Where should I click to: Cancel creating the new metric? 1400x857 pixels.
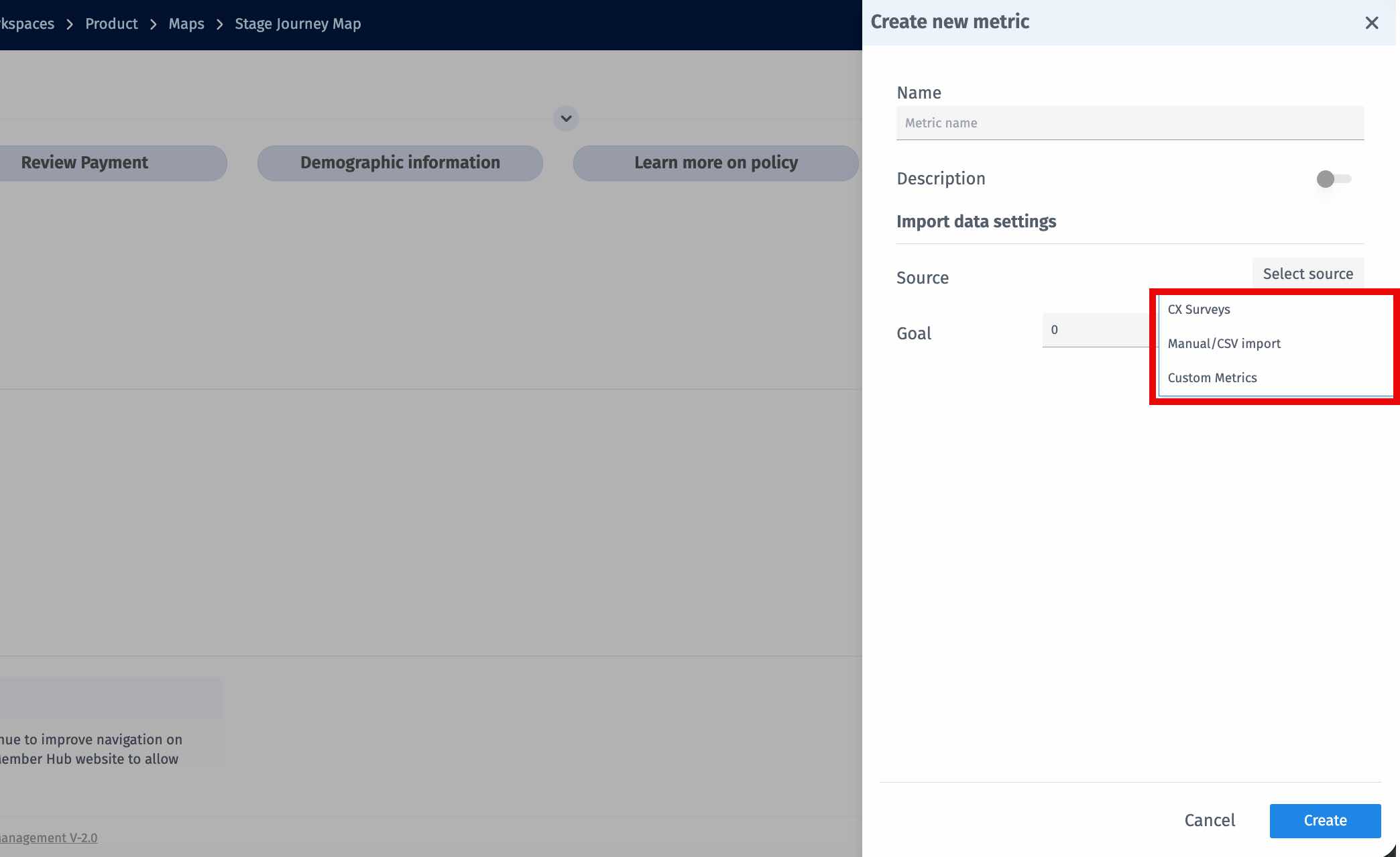click(1209, 820)
